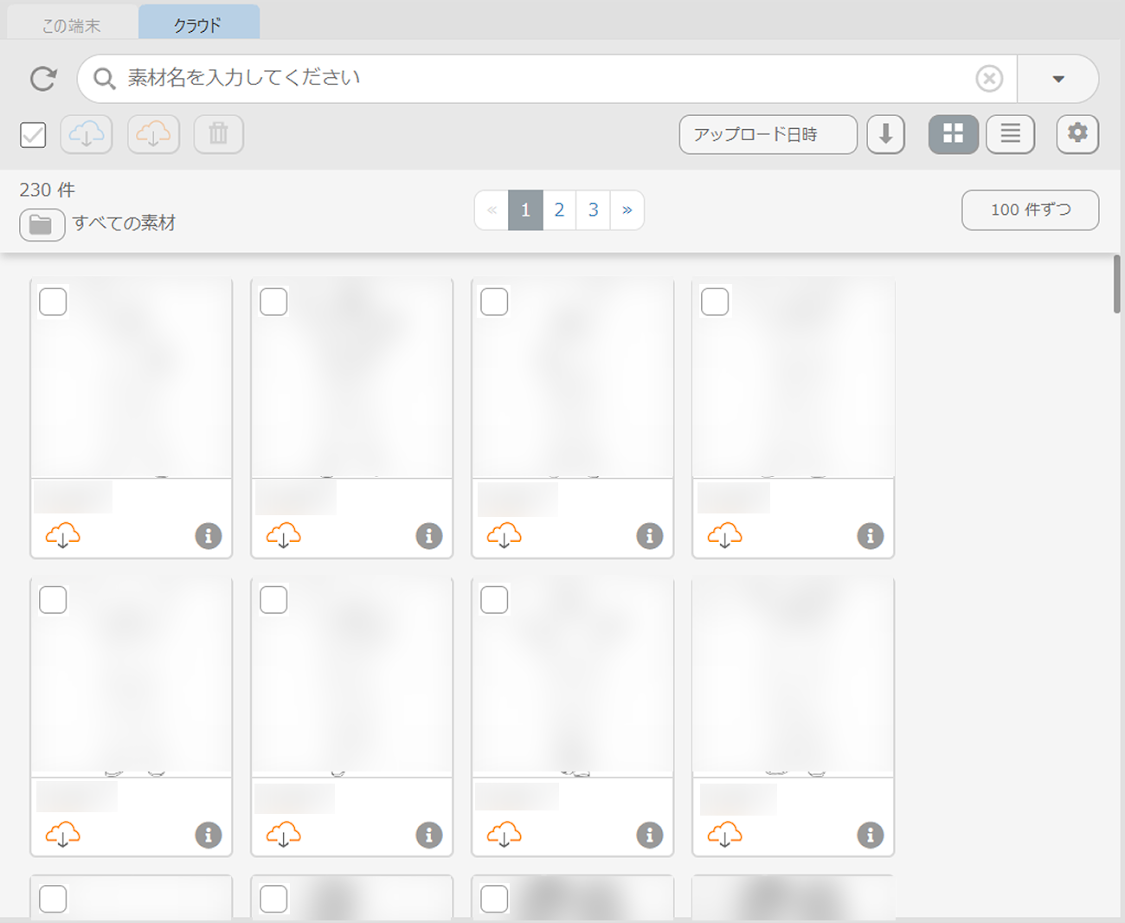1125x923 pixels.
Task: Check the first material card in top row
Action: (x=53, y=301)
